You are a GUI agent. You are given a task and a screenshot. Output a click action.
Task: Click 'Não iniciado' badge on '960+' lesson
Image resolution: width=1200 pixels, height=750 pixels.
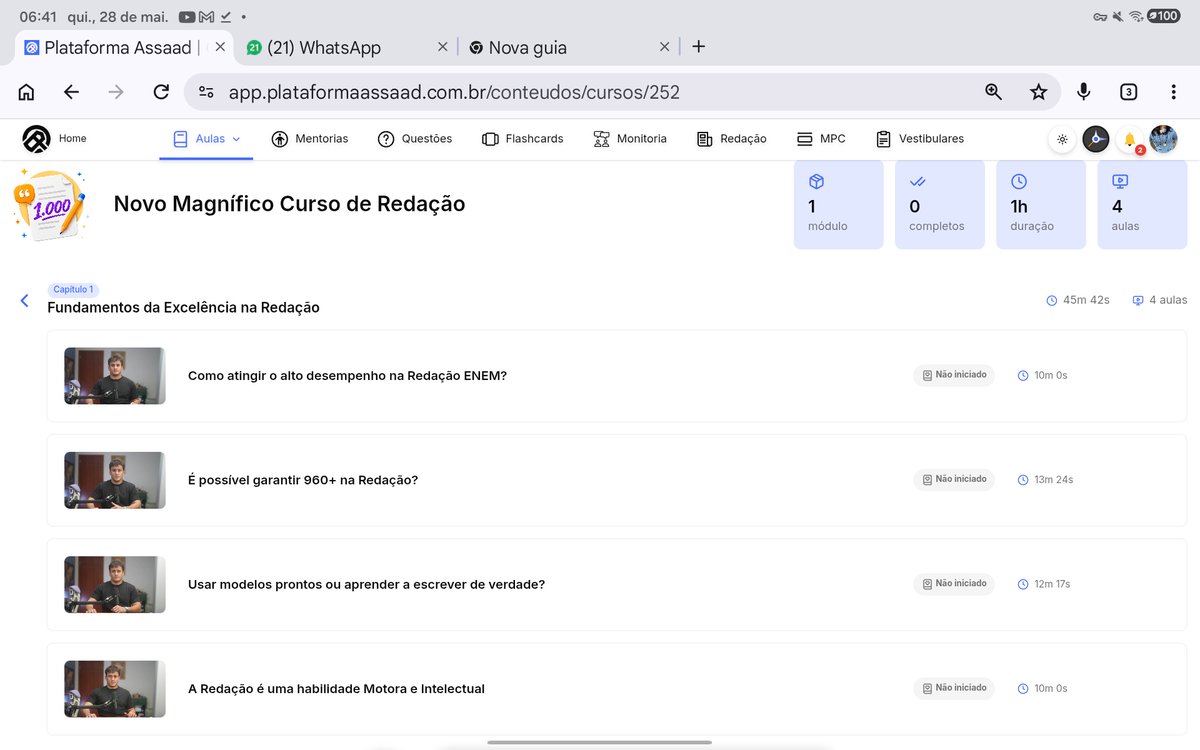[x=954, y=479]
